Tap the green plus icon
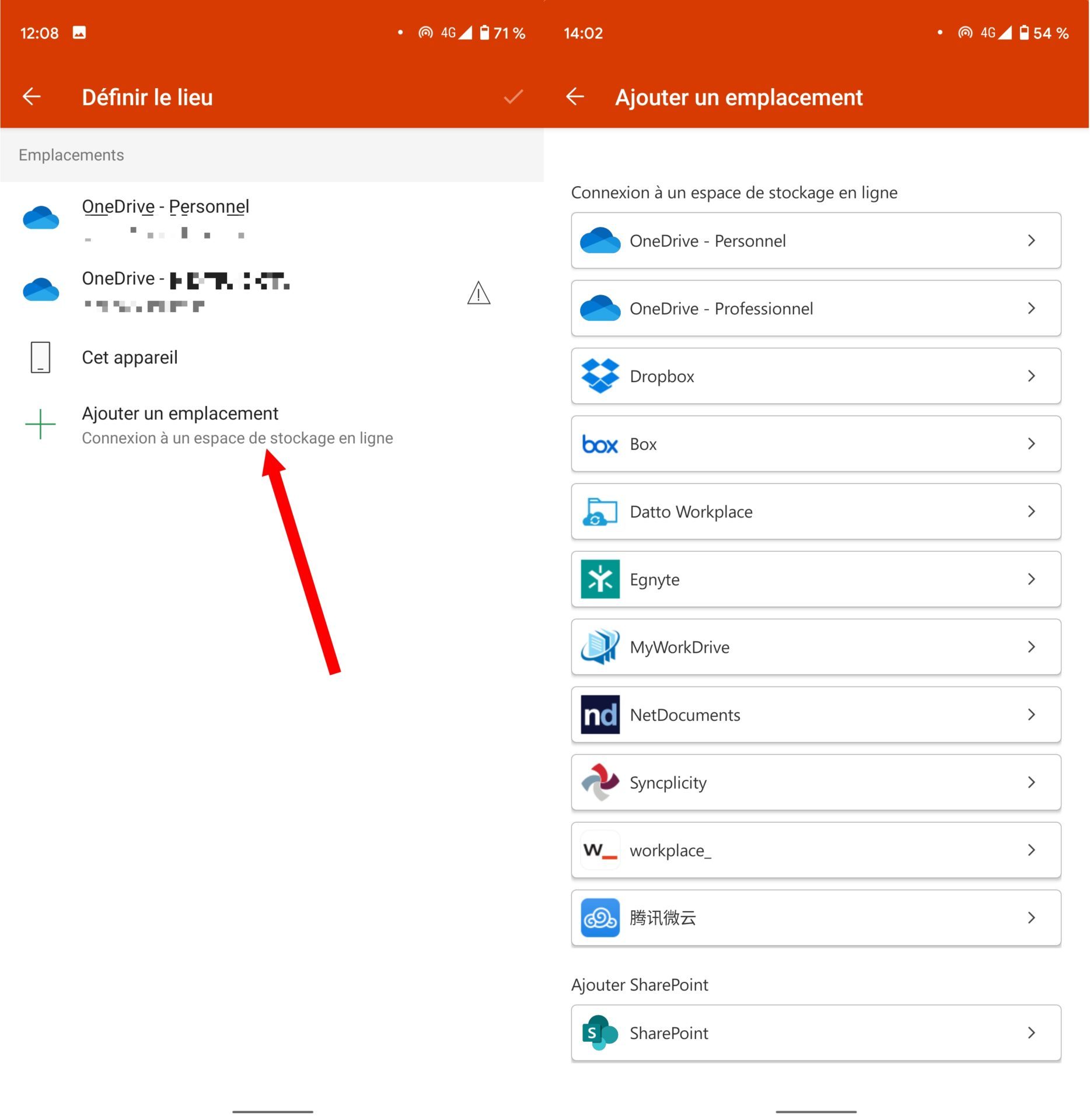Image resolution: width=1090 pixels, height=1120 pixels. (x=40, y=424)
